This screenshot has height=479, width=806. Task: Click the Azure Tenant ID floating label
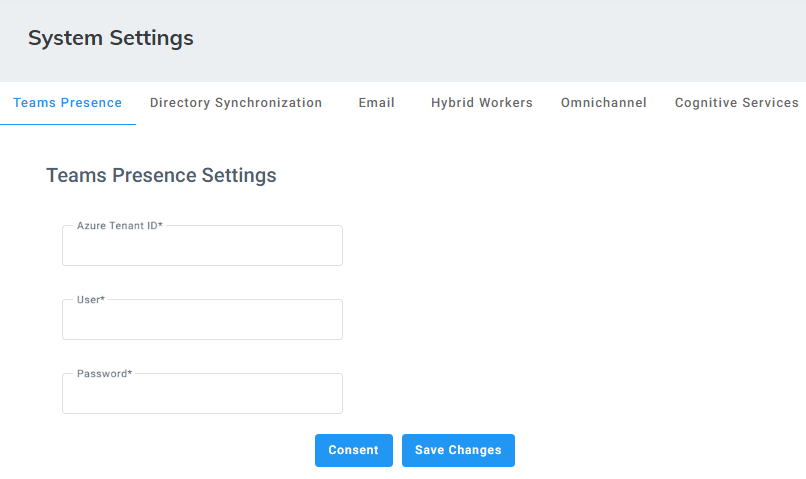[x=117, y=226]
